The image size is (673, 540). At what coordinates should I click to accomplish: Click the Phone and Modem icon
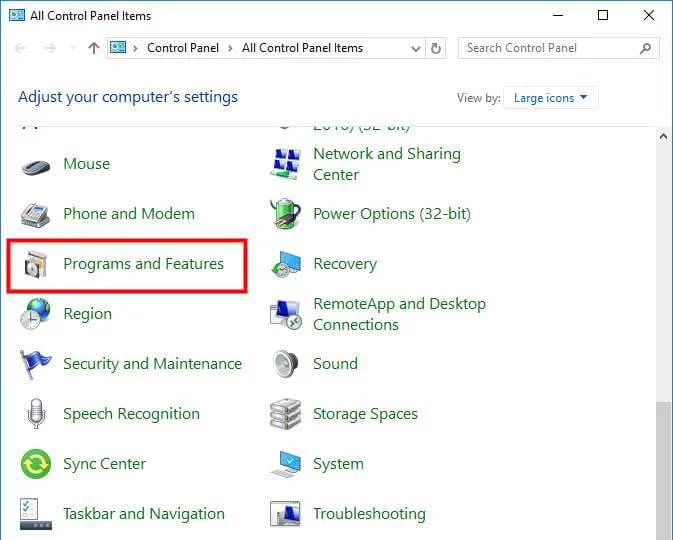point(36,215)
